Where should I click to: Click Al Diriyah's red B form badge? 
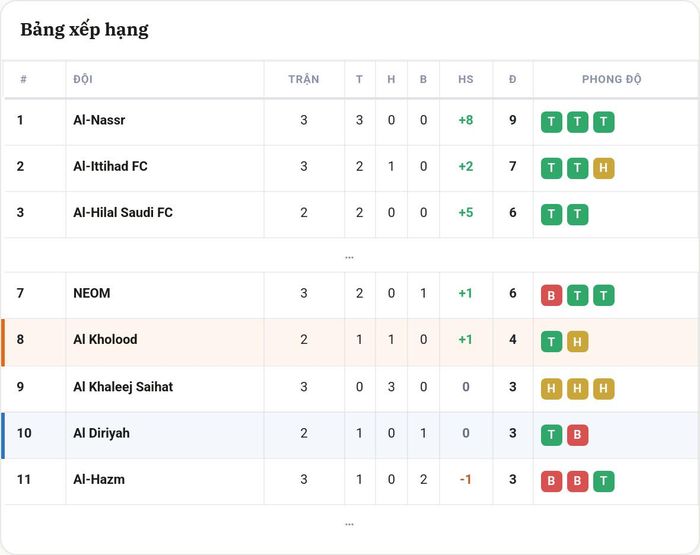tap(577, 434)
